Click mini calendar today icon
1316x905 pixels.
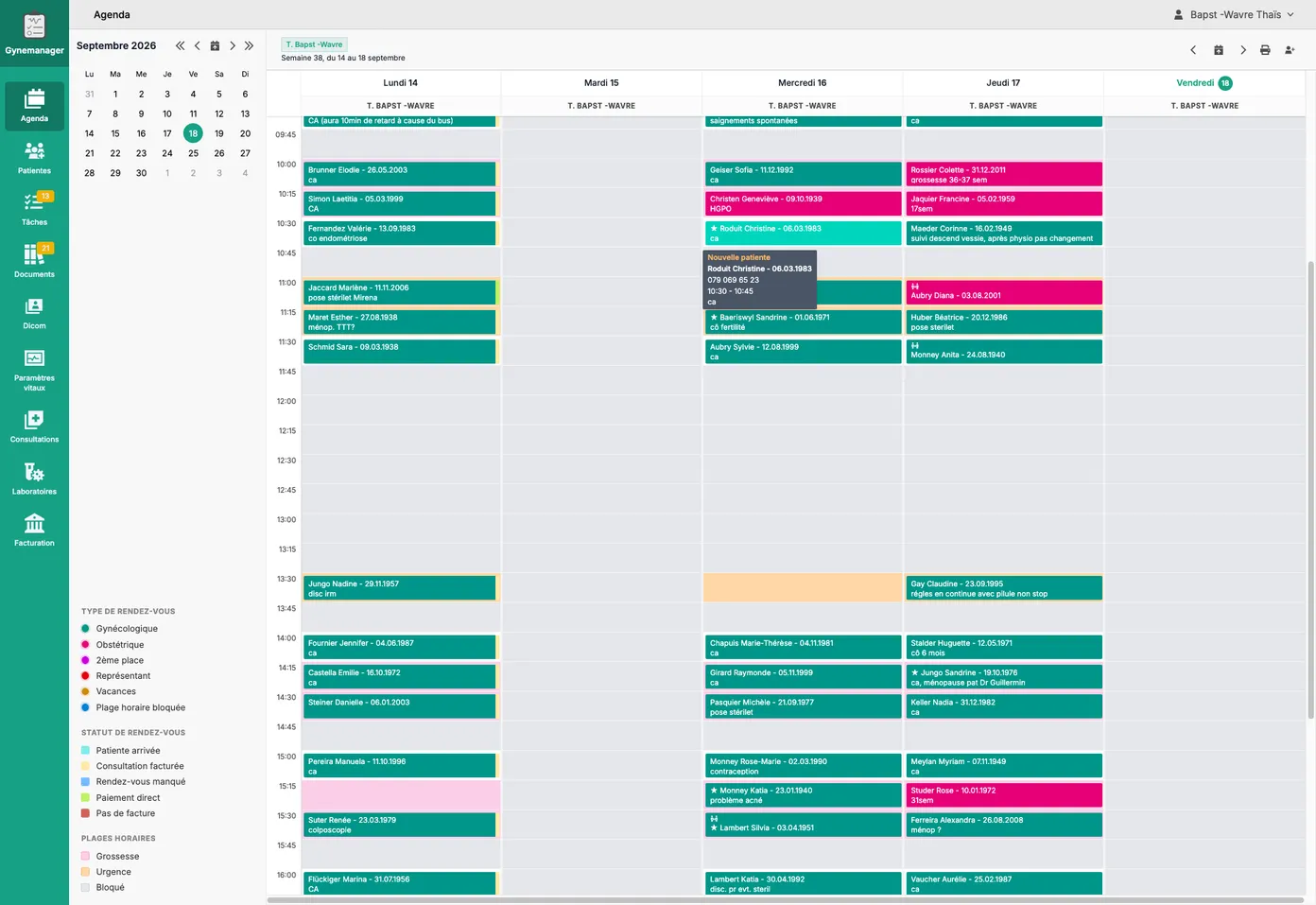pos(215,45)
